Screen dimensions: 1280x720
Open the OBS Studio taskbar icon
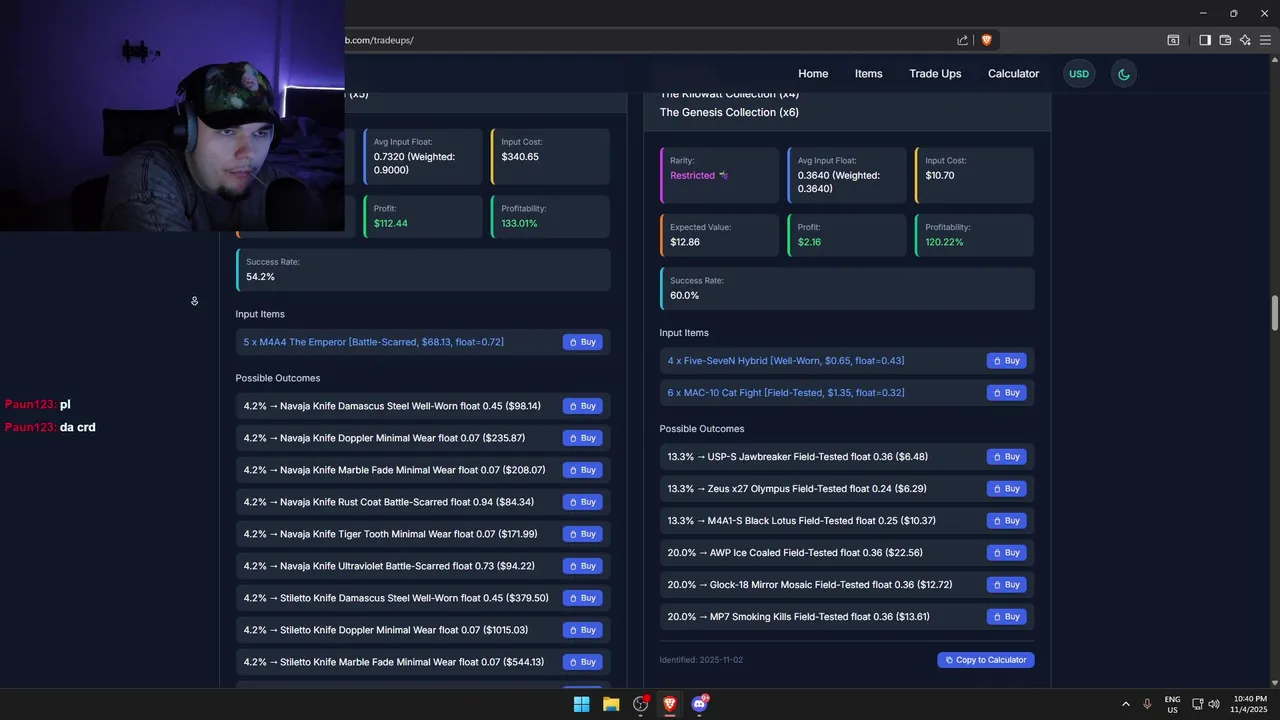641,704
